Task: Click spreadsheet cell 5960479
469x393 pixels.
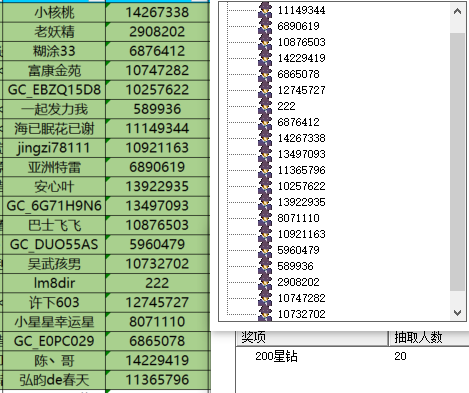Action: (x=157, y=244)
